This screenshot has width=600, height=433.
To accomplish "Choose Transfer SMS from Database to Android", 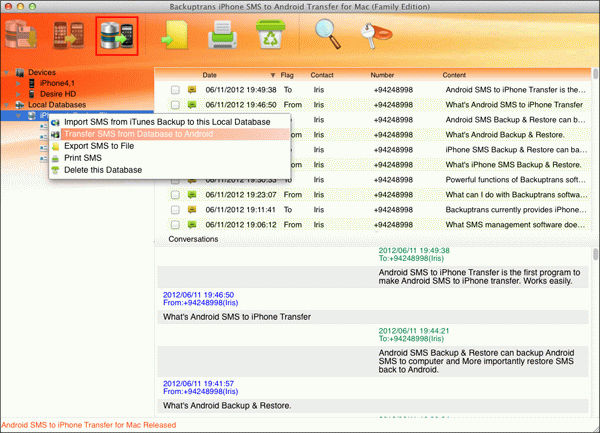I will [169, 134].
